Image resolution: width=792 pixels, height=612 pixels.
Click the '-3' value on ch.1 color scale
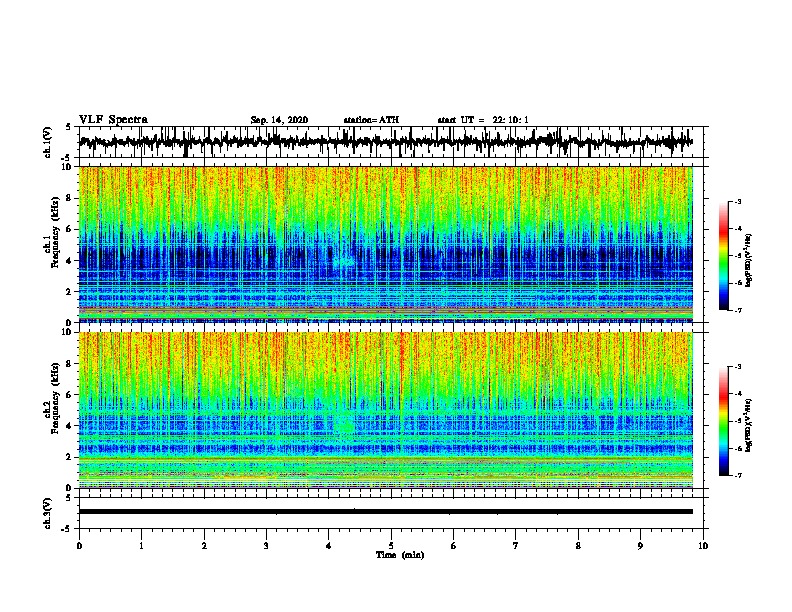click(x=737, y=201)
